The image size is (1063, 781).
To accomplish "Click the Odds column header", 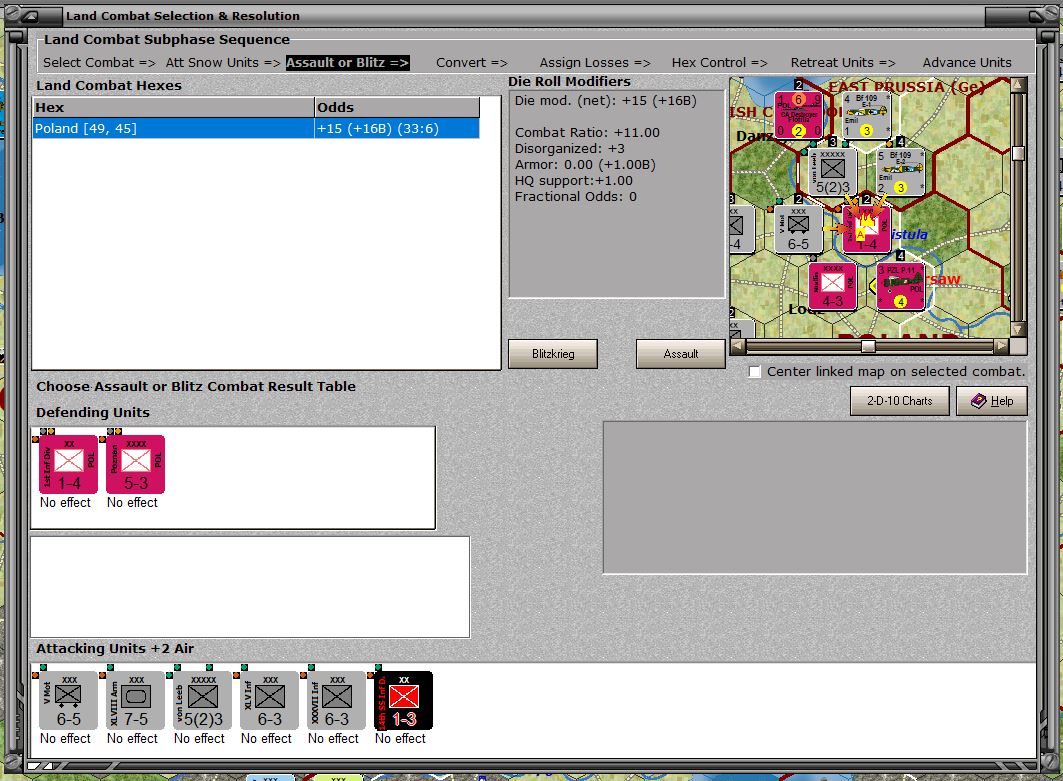I will [x=397, y=107].
